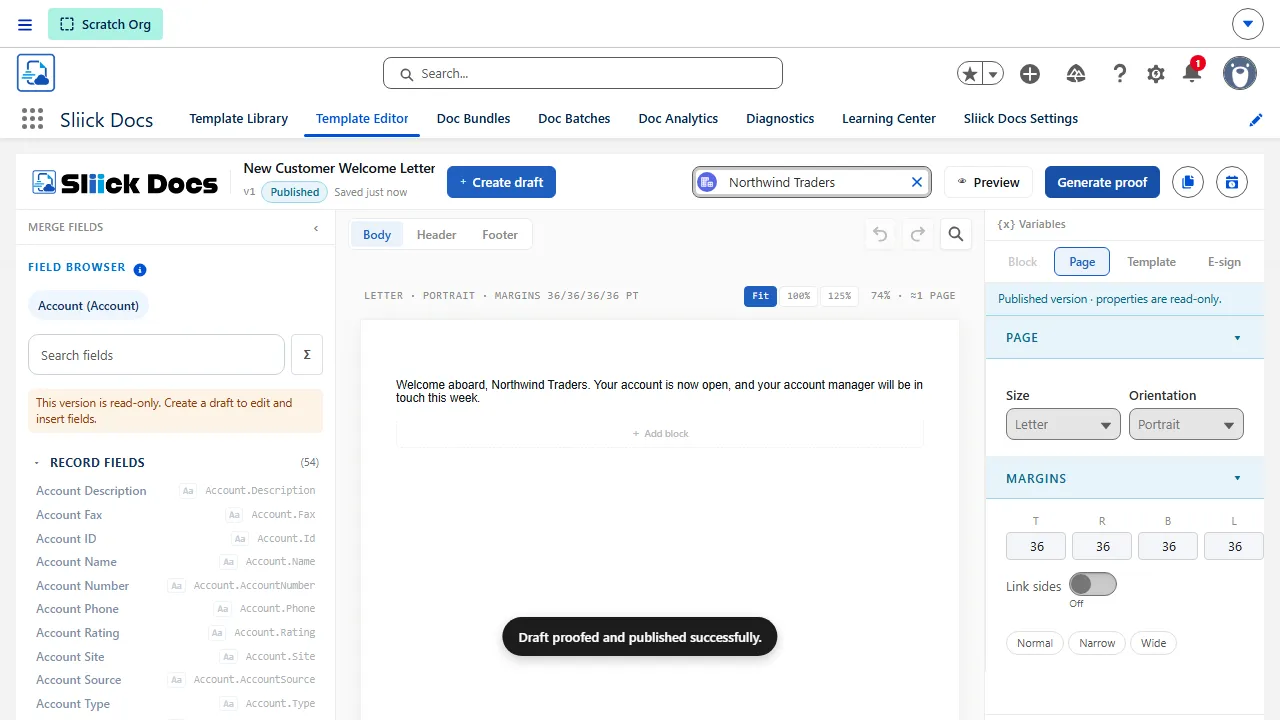Select the Account Name field
This screenshot has width=1280, height=720.
point(176,562)
